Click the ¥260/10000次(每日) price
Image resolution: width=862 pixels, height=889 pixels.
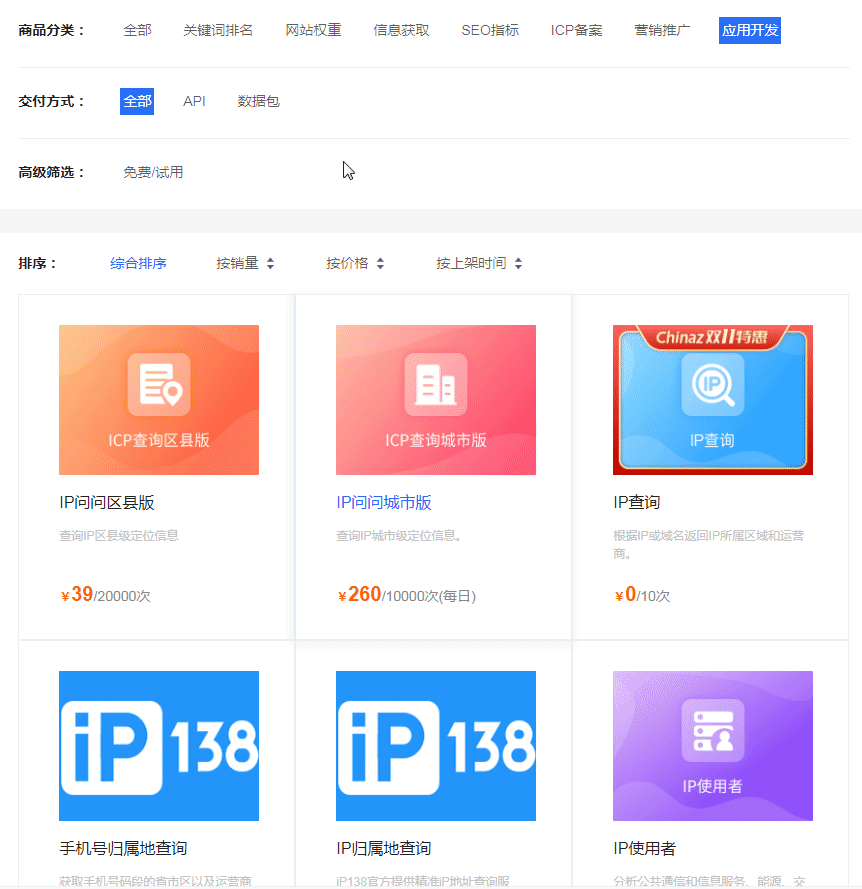pyautogui.click(x=406, y=595)
